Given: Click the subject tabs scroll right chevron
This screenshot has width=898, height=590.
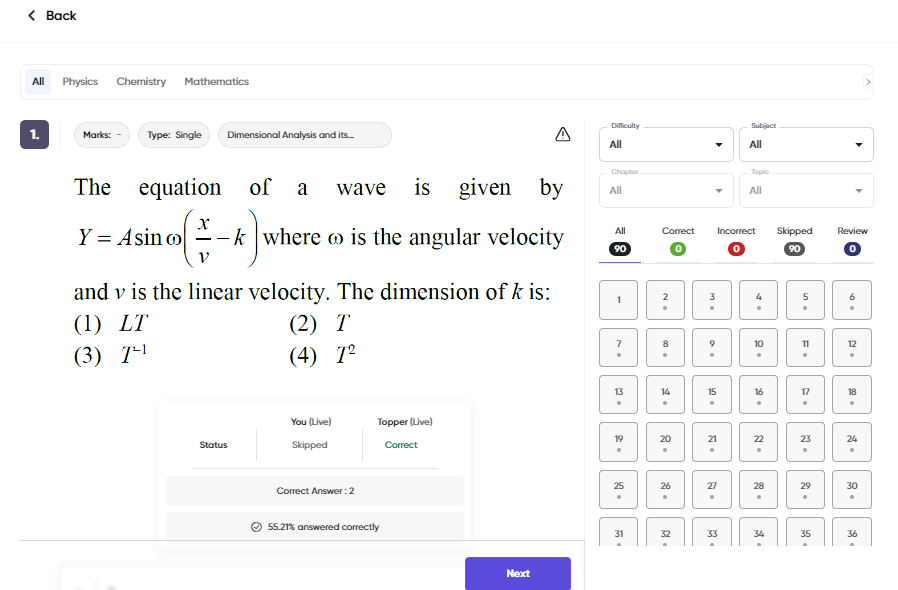Looking at the screenshot, I should point(868,82).
